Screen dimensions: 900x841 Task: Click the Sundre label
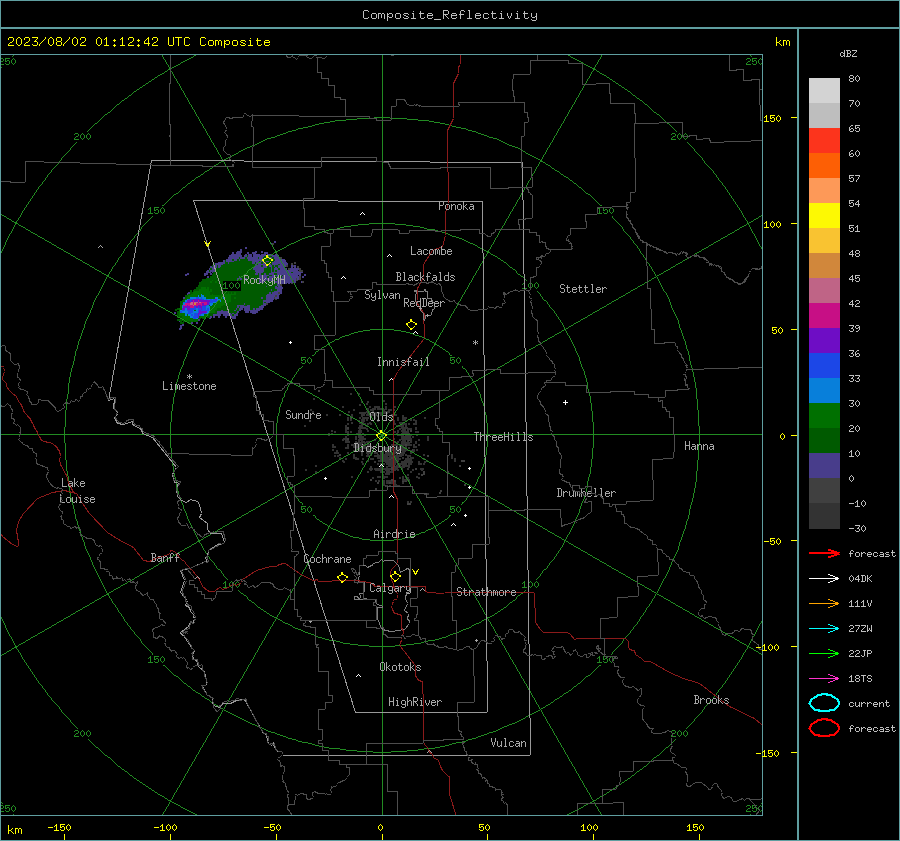pos(303,414)
